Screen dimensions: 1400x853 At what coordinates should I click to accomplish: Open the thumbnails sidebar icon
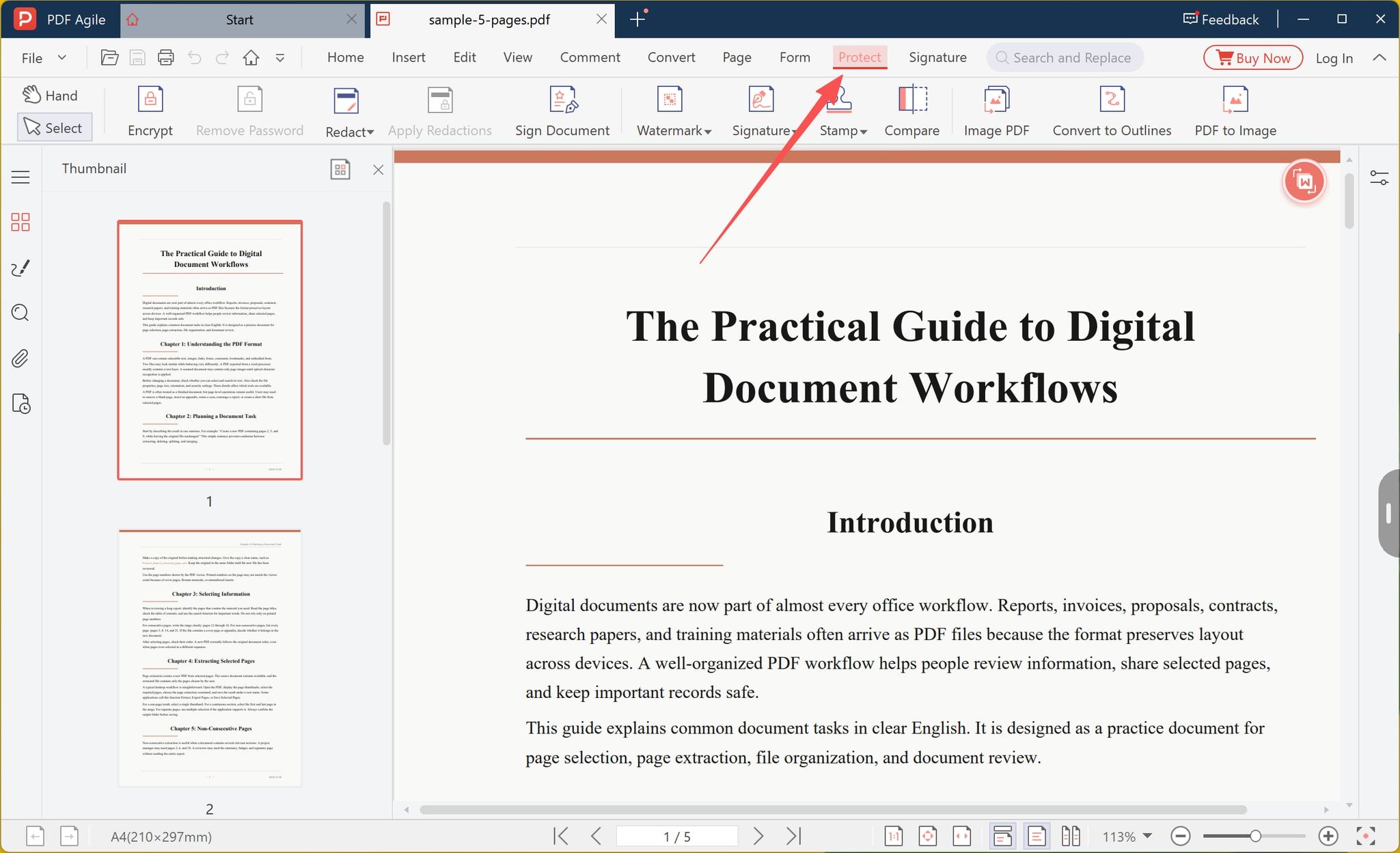coord(20,222)
